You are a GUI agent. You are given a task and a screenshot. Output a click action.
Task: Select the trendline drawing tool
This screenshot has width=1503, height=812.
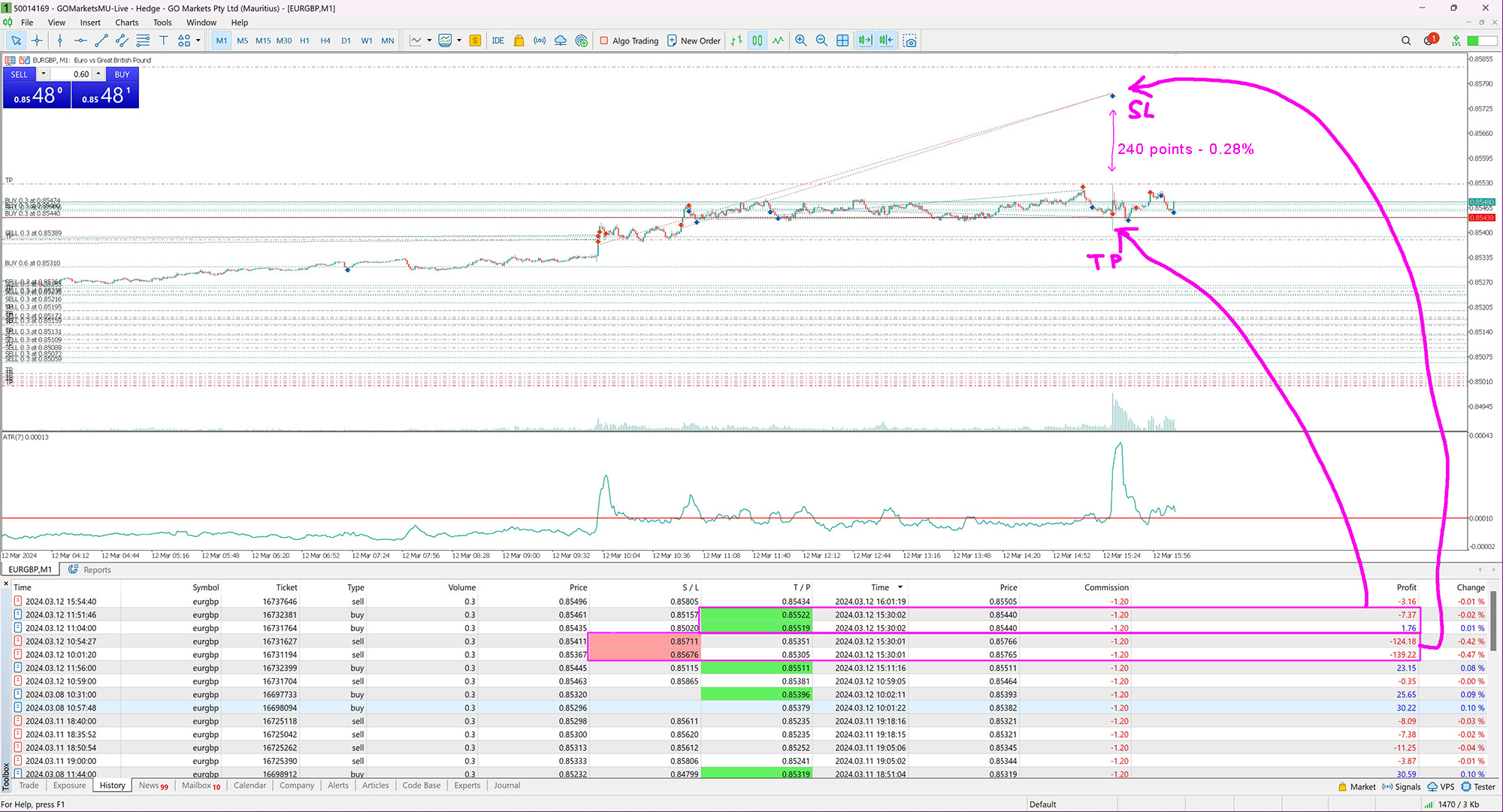[x=101, y=41]
